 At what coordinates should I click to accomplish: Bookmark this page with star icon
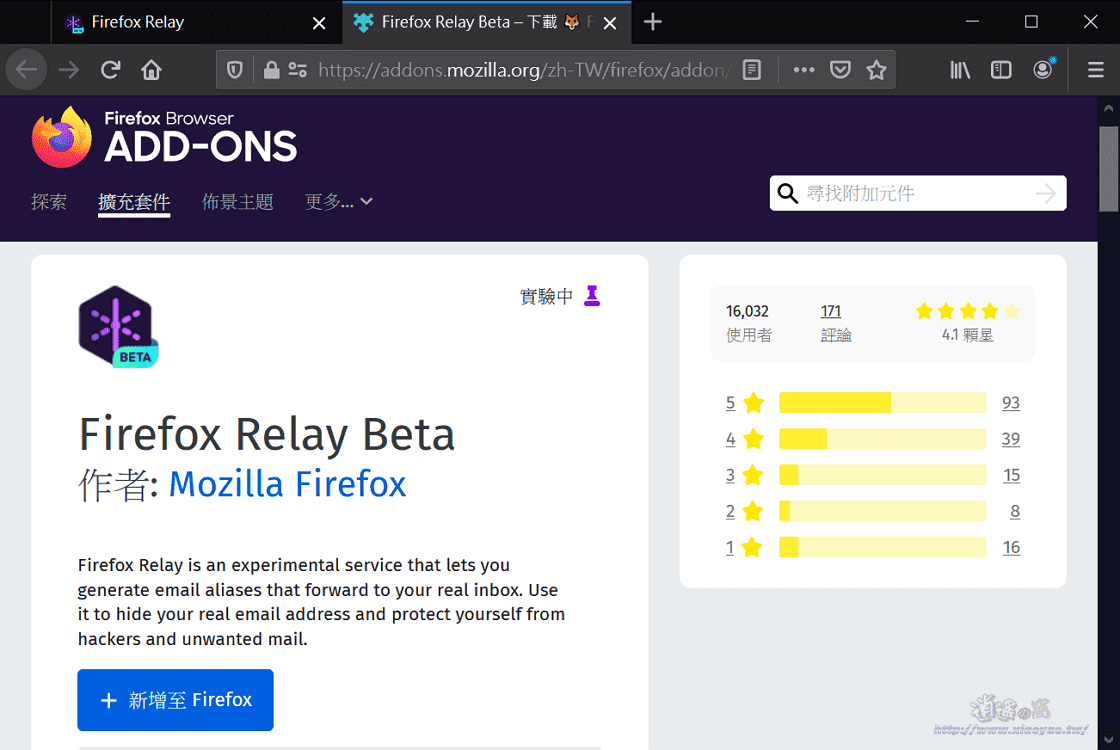(876, 70)
